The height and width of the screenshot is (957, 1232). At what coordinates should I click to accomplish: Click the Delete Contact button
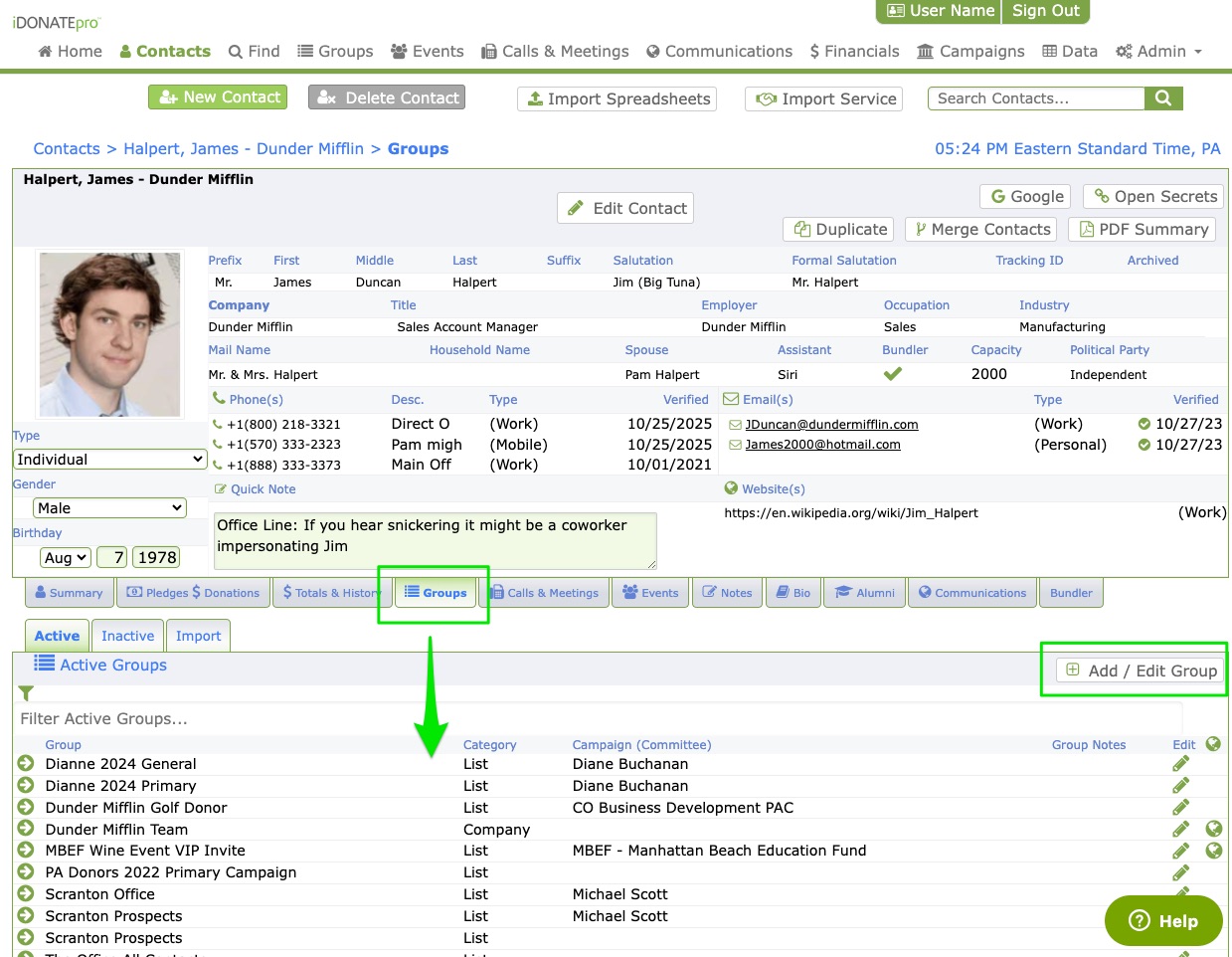click(x=387, y=97)
